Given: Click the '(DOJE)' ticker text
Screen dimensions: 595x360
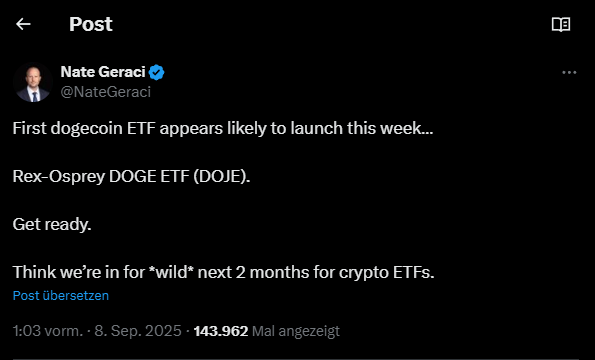Looking at the screenshot, I should (222, 176).
